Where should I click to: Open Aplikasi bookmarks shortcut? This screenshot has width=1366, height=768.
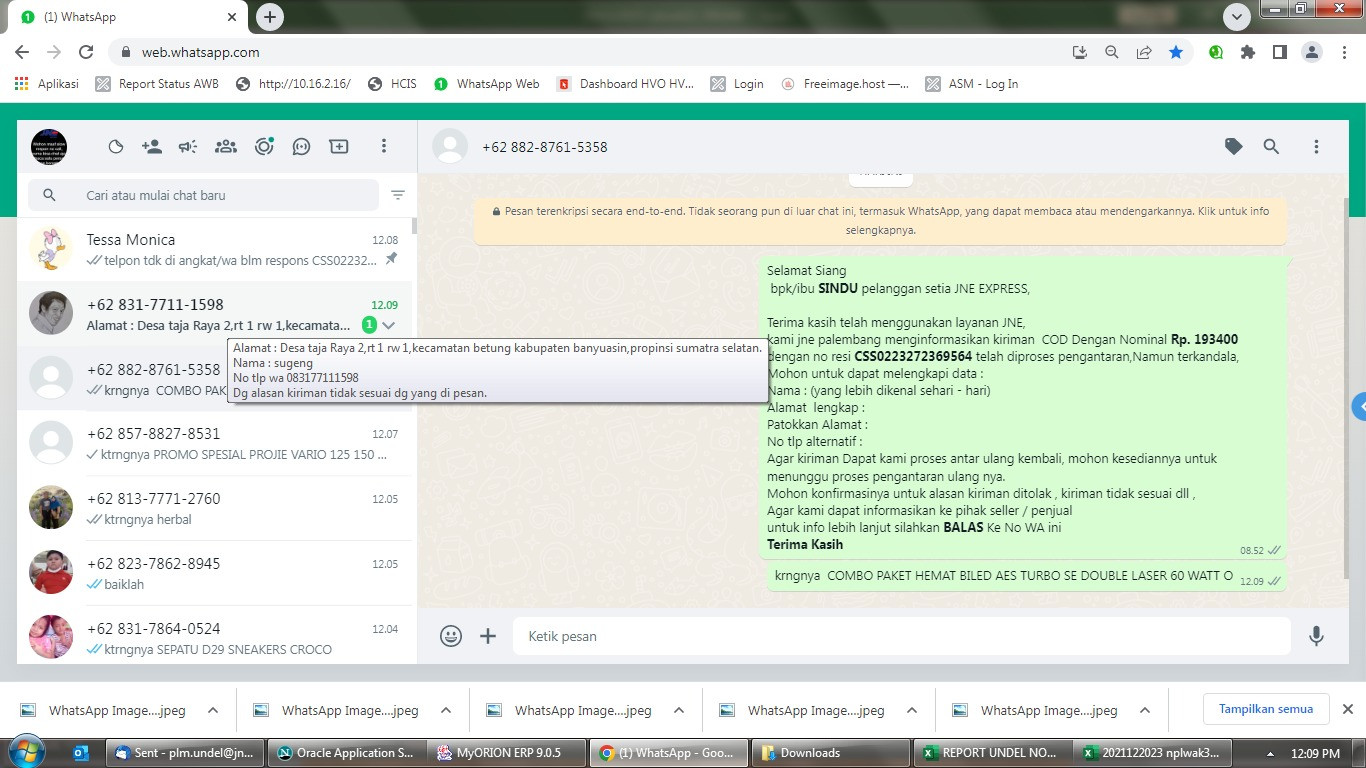[47, 84]
